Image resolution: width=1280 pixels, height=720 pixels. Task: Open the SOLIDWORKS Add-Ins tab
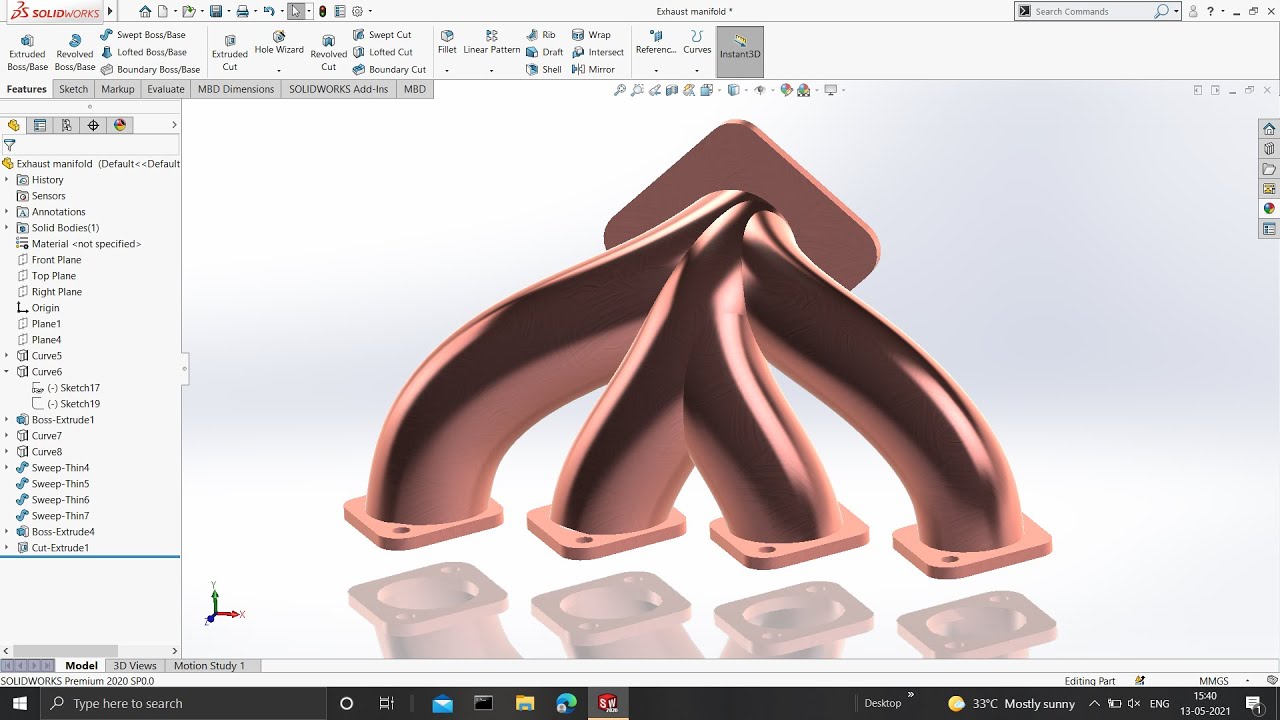338,89
